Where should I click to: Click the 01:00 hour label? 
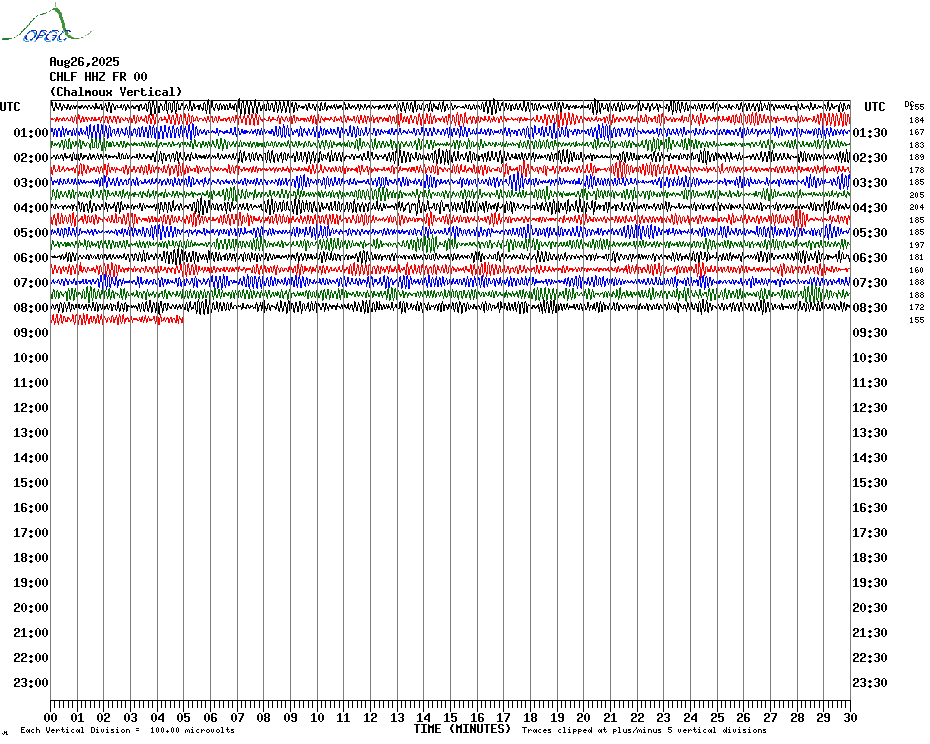point(31,132)
